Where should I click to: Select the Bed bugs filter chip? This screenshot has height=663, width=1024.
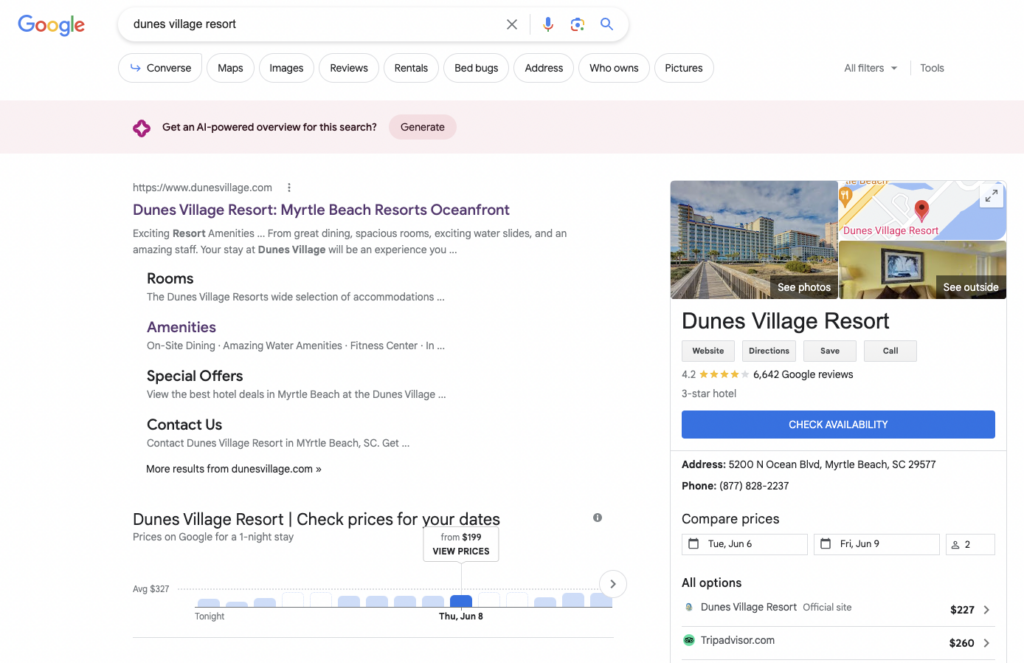(476, 68)
